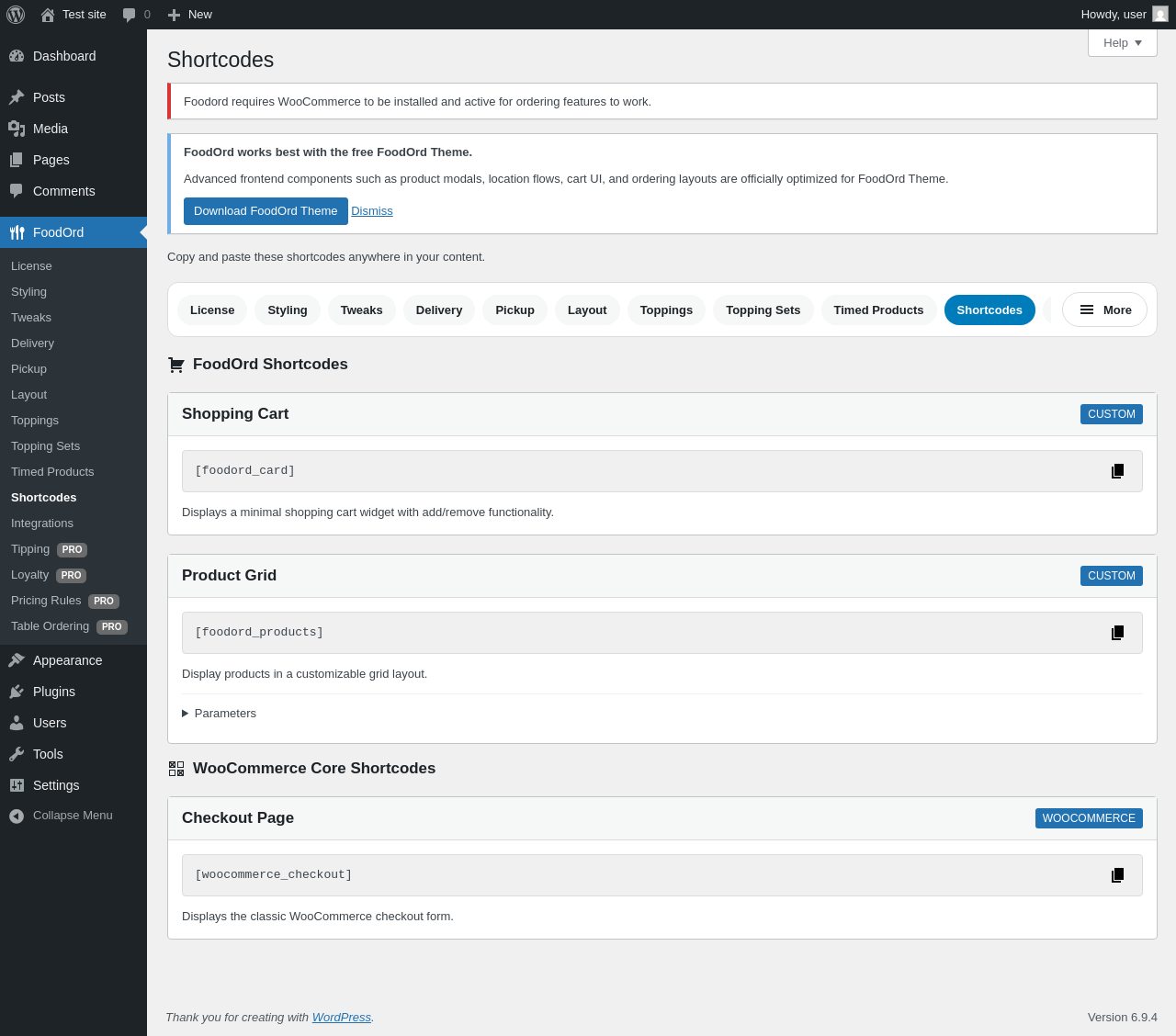Open the Delivery submenu item in the sidebar
1176x1036 pixels.
tap(73, 343)
